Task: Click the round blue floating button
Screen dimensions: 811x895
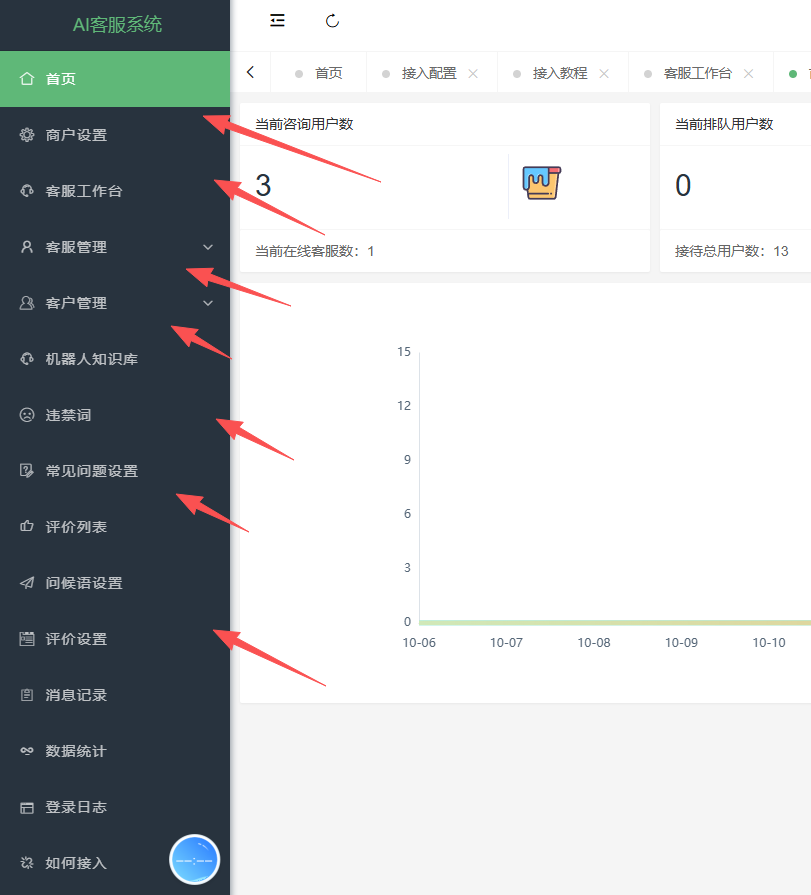Action: tap(194, 859)
